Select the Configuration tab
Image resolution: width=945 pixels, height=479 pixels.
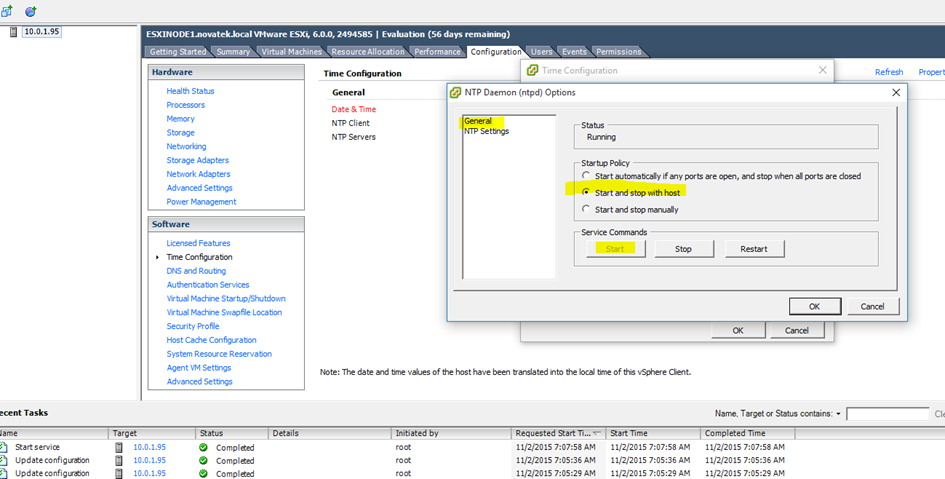pyautogui.click(x=495, y=52)
